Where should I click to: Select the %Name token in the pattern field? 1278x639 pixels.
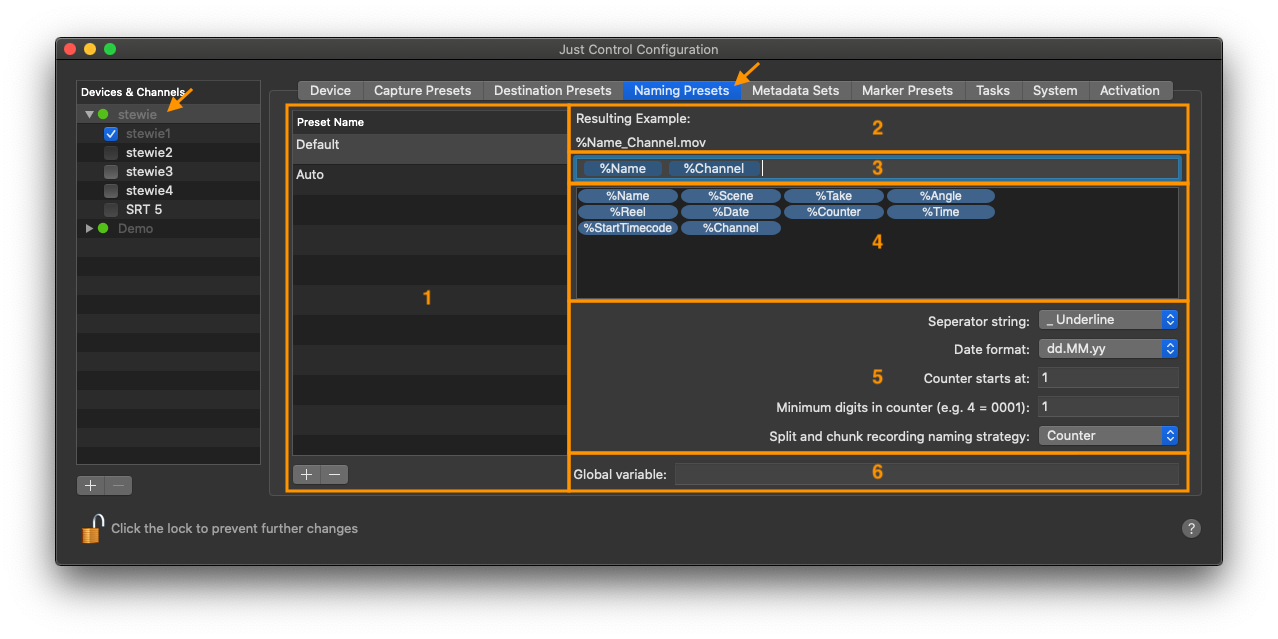(x=623, y=168)
